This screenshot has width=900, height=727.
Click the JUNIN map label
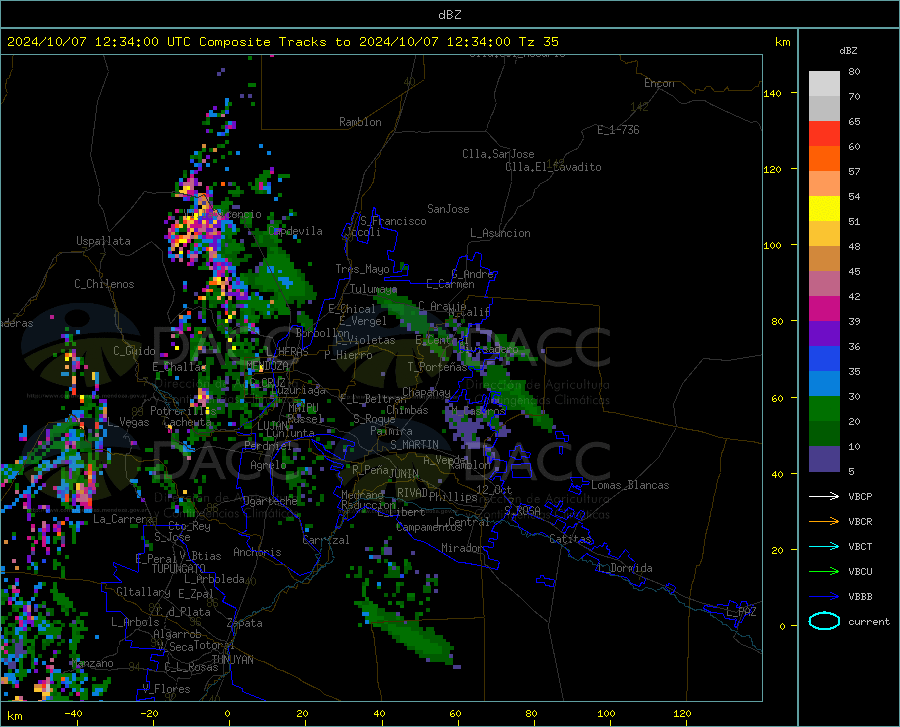click(404, 474)
